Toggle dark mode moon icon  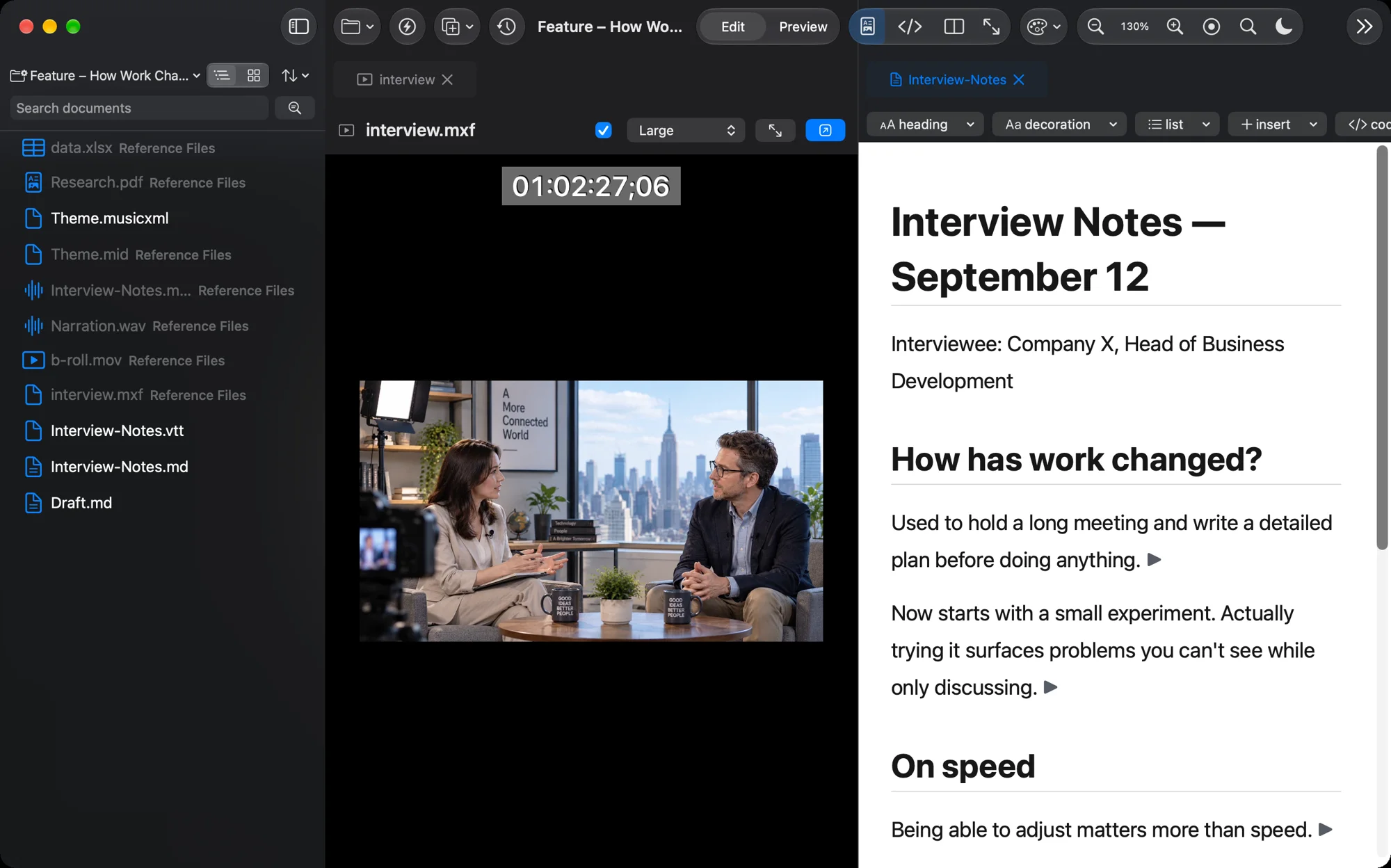click(1284, 26)
